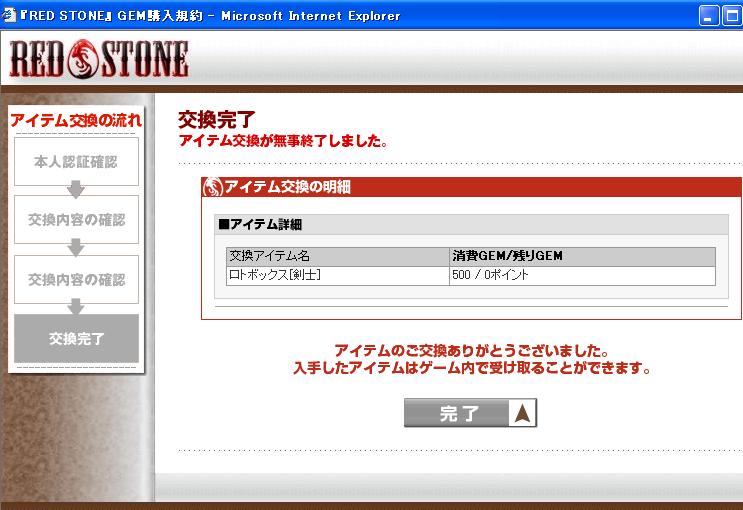Select the 本人認証確認 step box
Screen dimensions: 743x510
coord(76,162)
